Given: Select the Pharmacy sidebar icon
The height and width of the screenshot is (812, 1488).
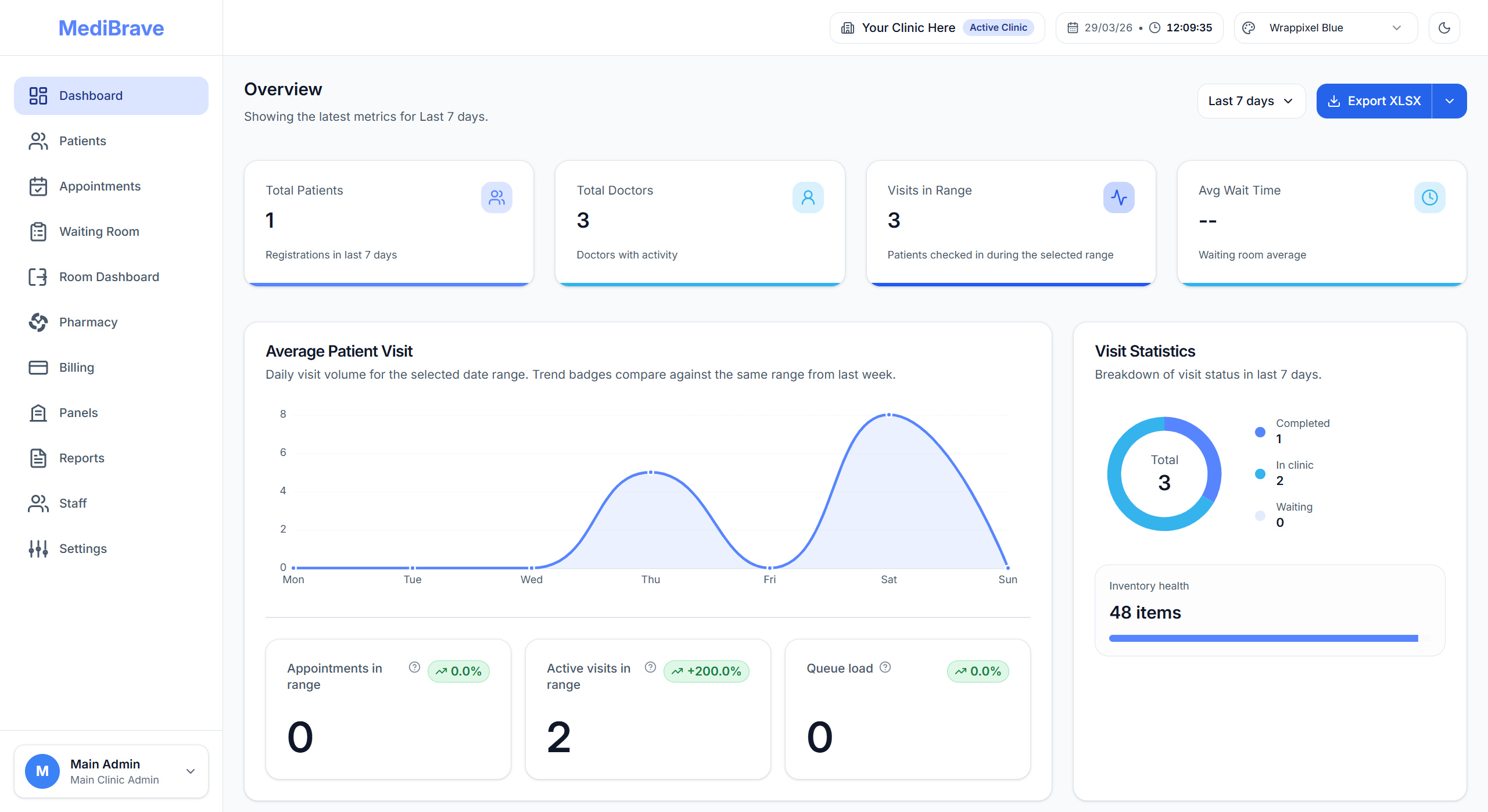Looking at the screenshot, I should tap(38, 322).
